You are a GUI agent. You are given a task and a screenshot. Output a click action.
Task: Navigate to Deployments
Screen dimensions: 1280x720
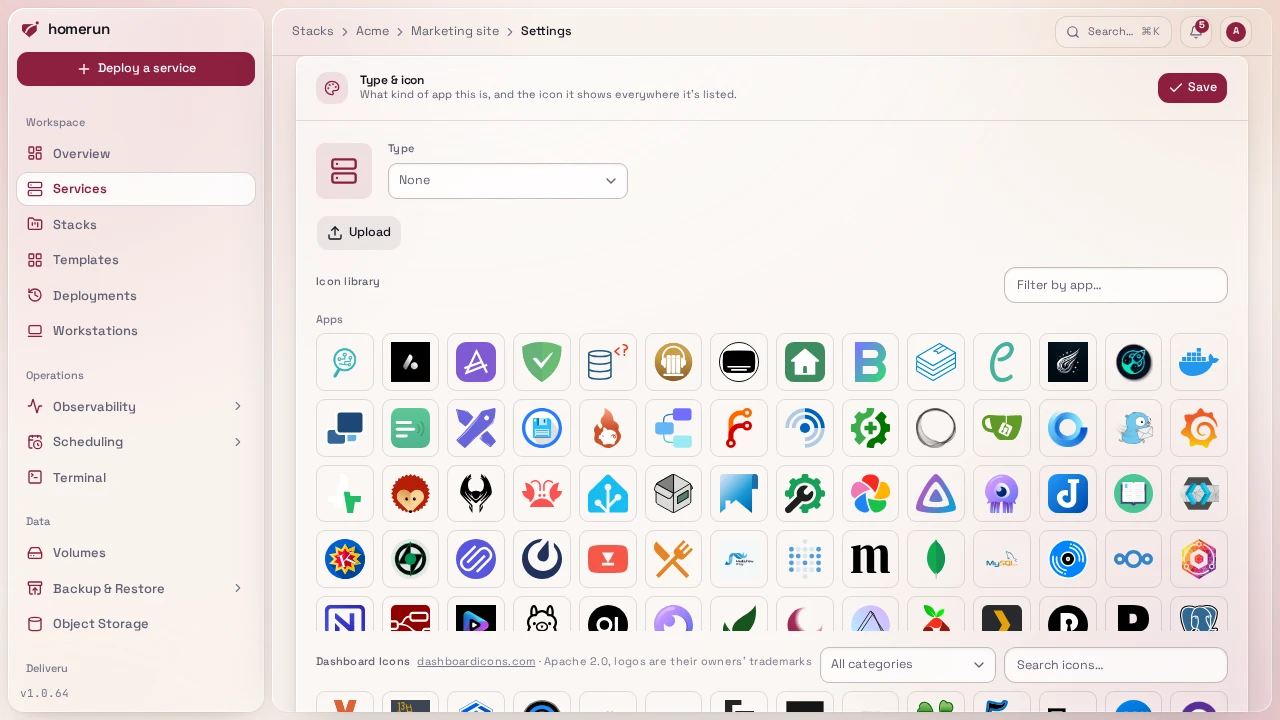click(136, 296)
